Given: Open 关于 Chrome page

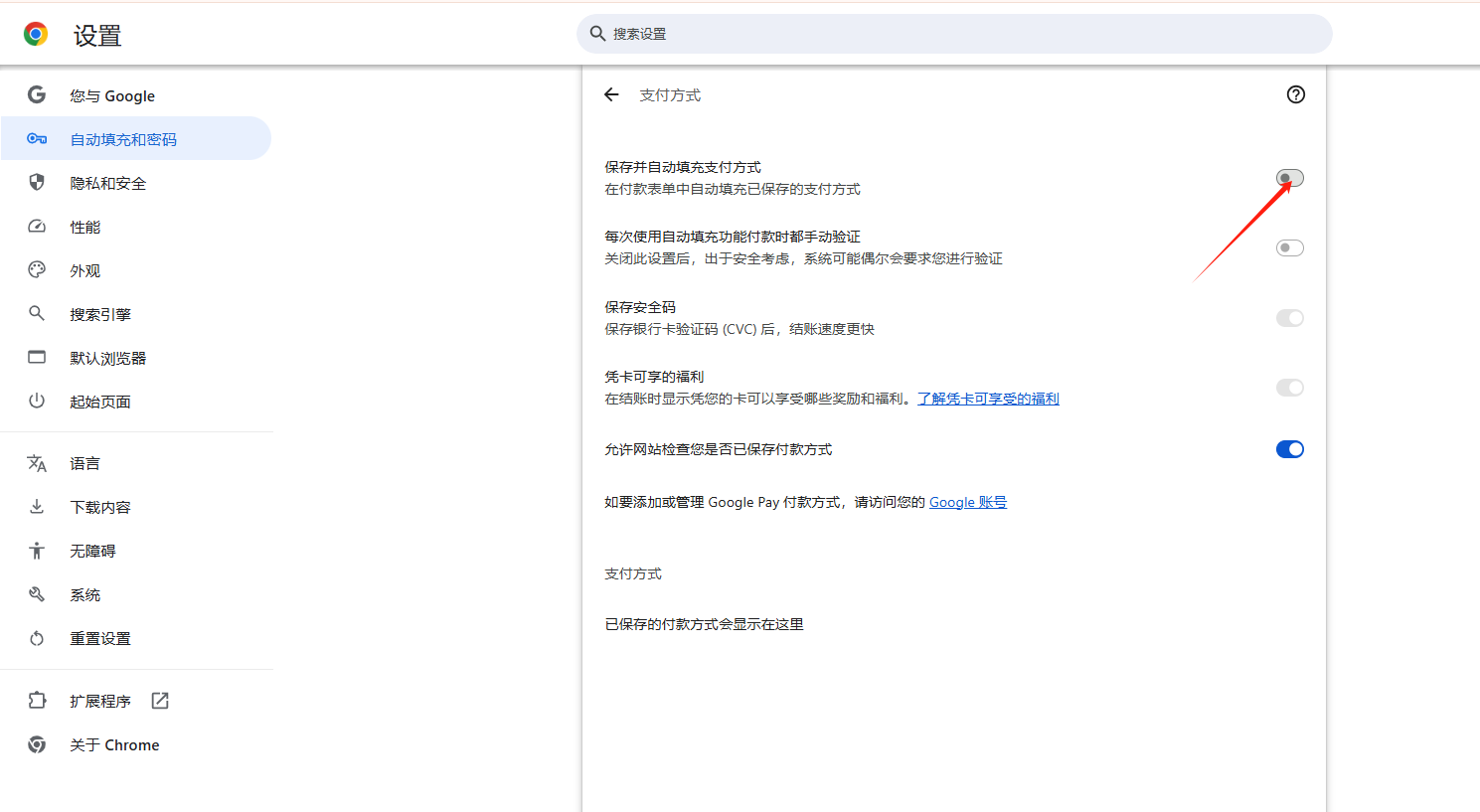Looking at the screenshot, I should point(136,744).
